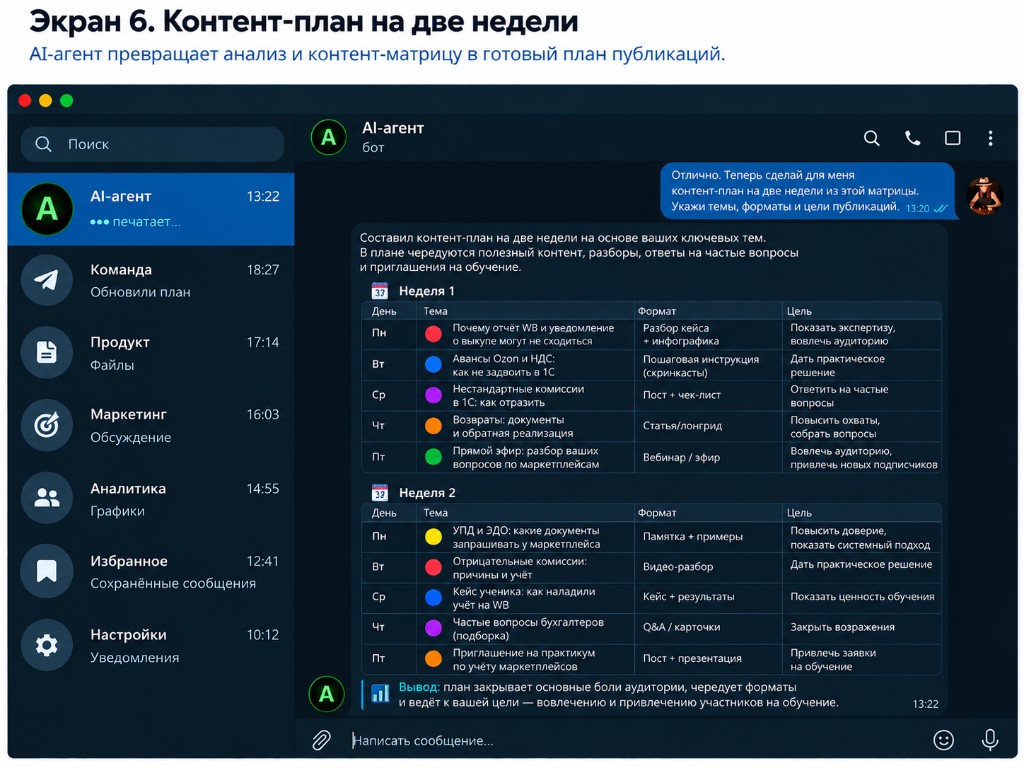The height and width of the screenshot is (768, 1024).
Task: Click Команда paper plane avatar
Action: (x=46, y=280)
